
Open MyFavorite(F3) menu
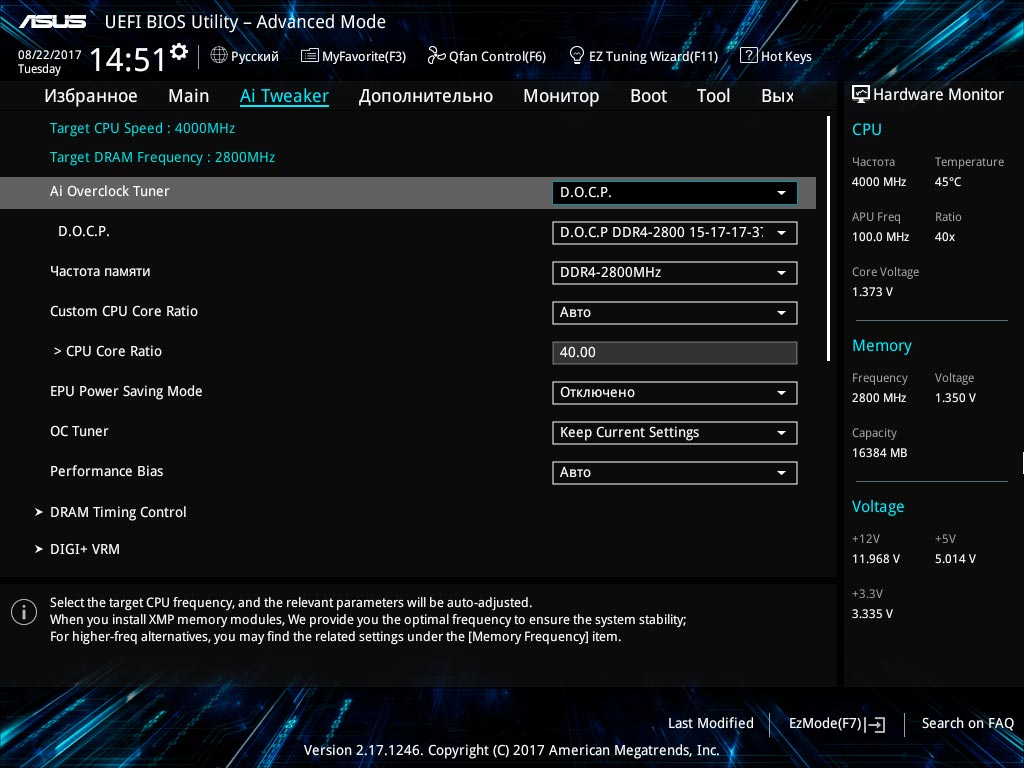[353, 56]
